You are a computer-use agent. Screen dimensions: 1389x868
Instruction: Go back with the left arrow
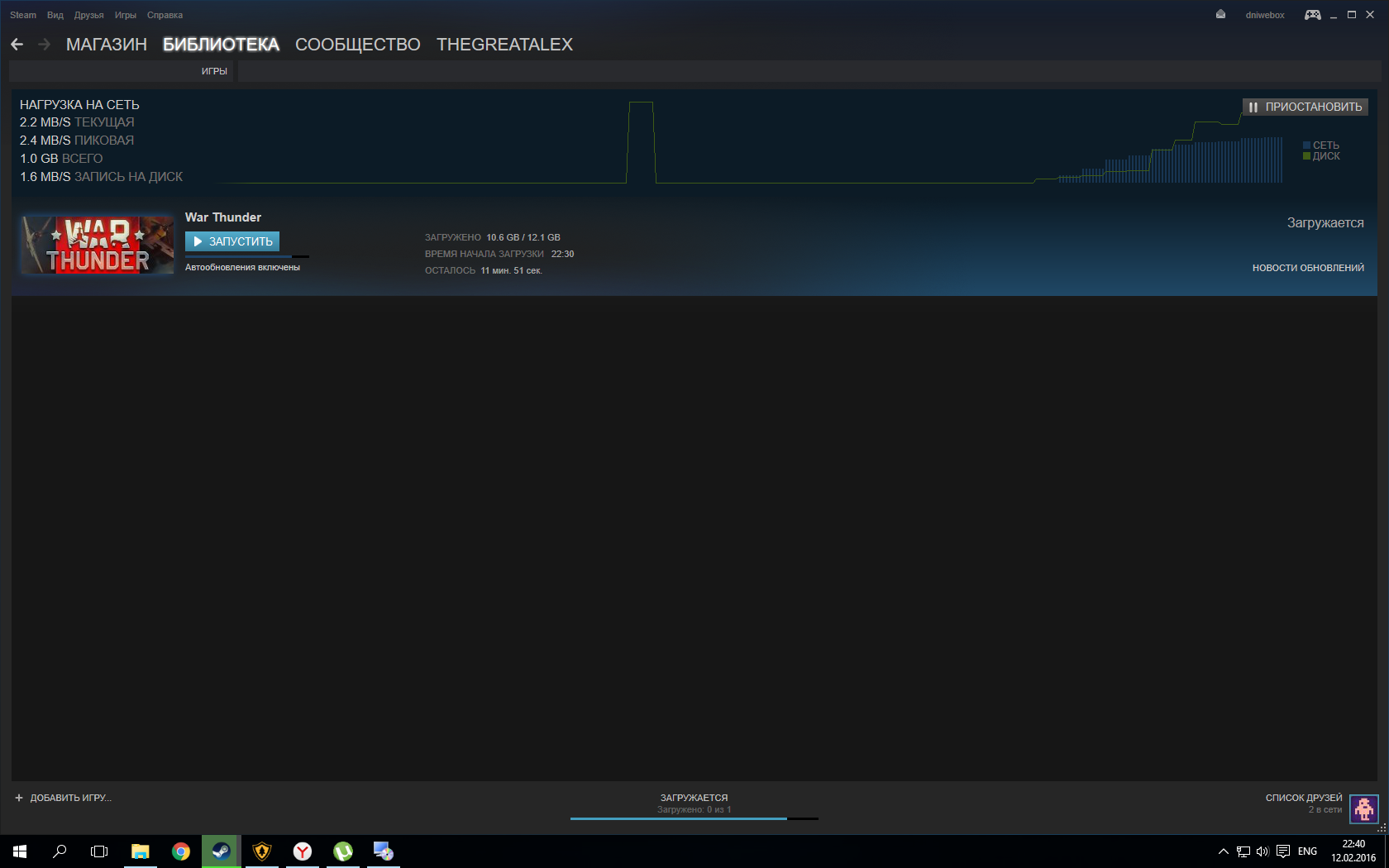pyautogui.click(x=17, y=45)
